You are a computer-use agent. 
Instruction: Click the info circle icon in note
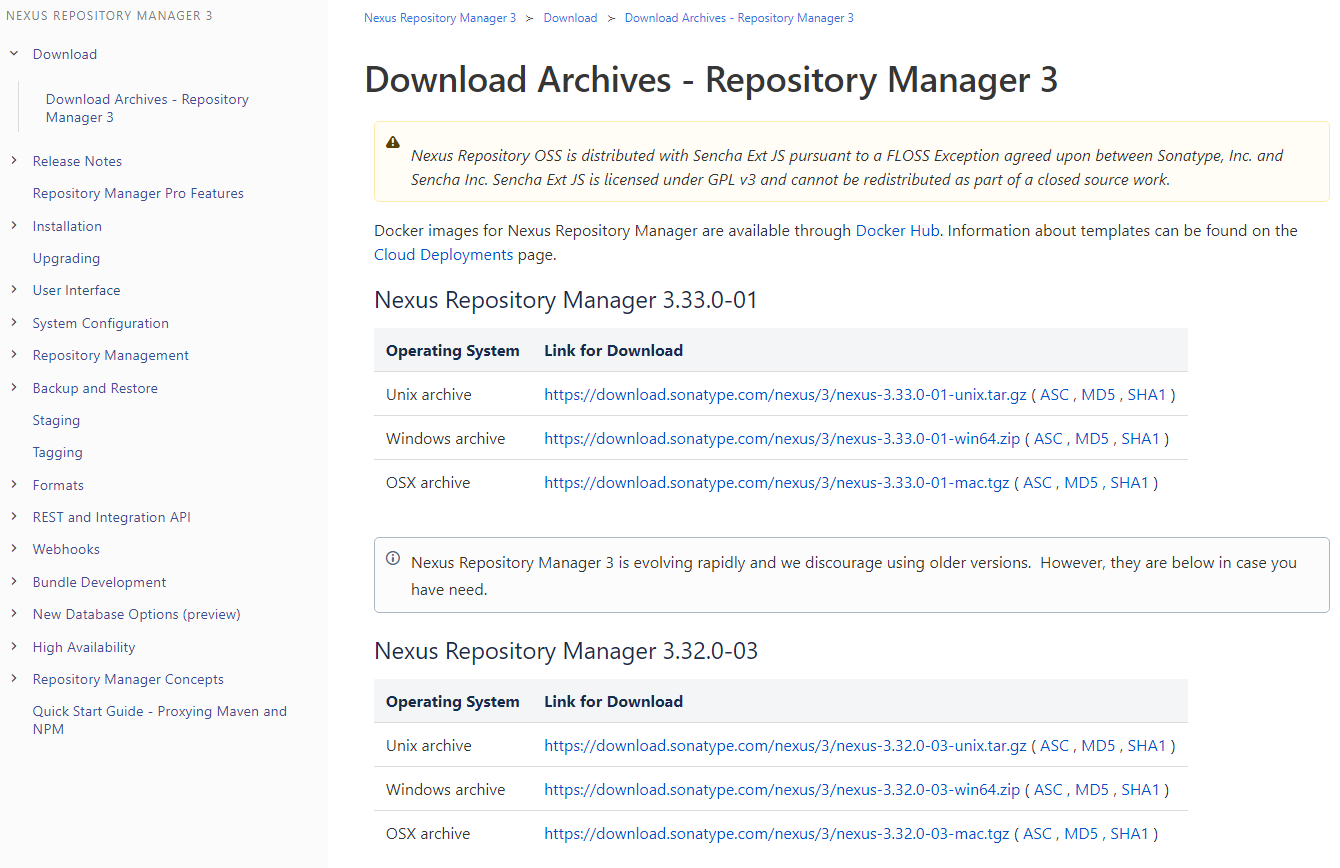393,558
